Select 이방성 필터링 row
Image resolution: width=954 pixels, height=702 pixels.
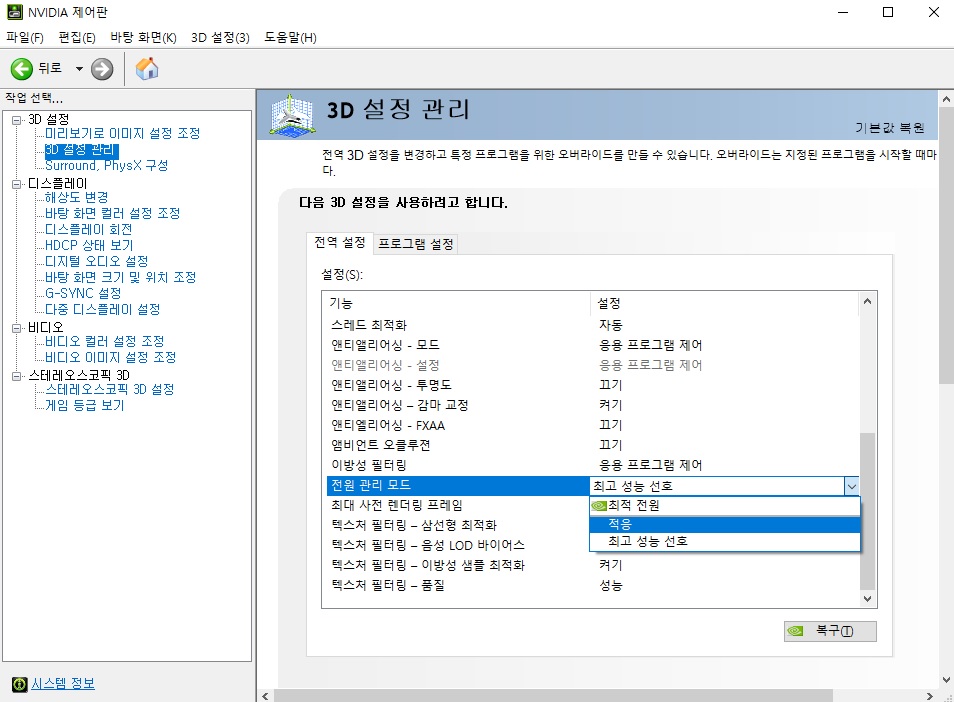pos(593,465)
